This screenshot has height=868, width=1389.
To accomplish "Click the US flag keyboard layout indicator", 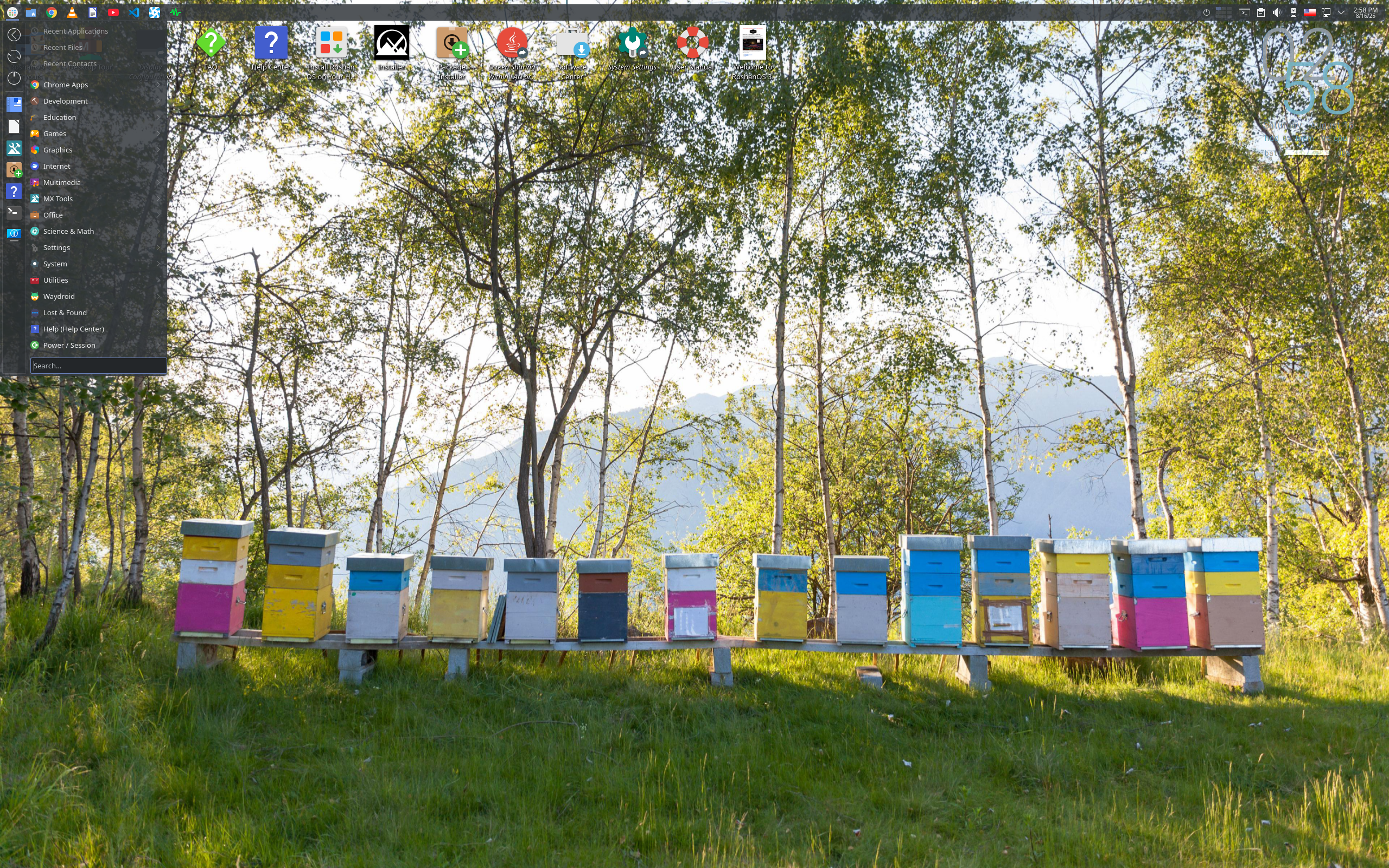I will click(x=1309, y=12).
